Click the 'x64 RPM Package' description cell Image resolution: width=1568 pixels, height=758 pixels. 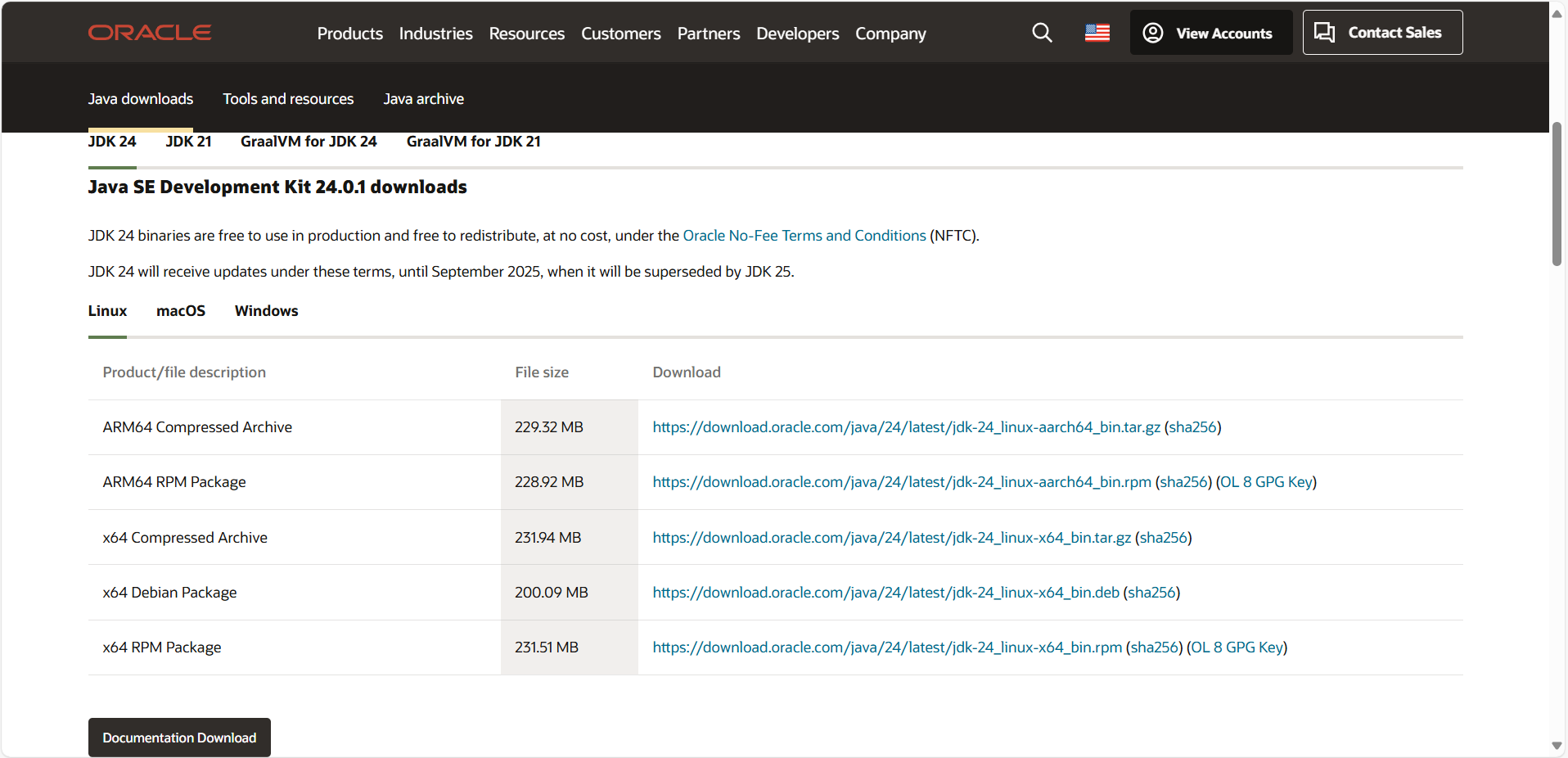pyautogui.click(x=295, y=647)
